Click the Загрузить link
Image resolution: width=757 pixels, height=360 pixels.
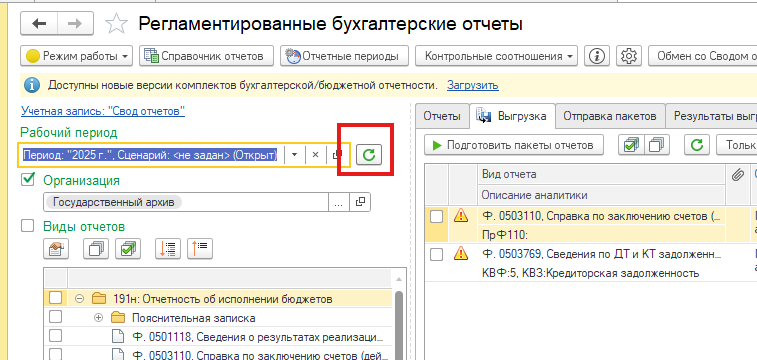pyautogui.click(x=473, y=86)
